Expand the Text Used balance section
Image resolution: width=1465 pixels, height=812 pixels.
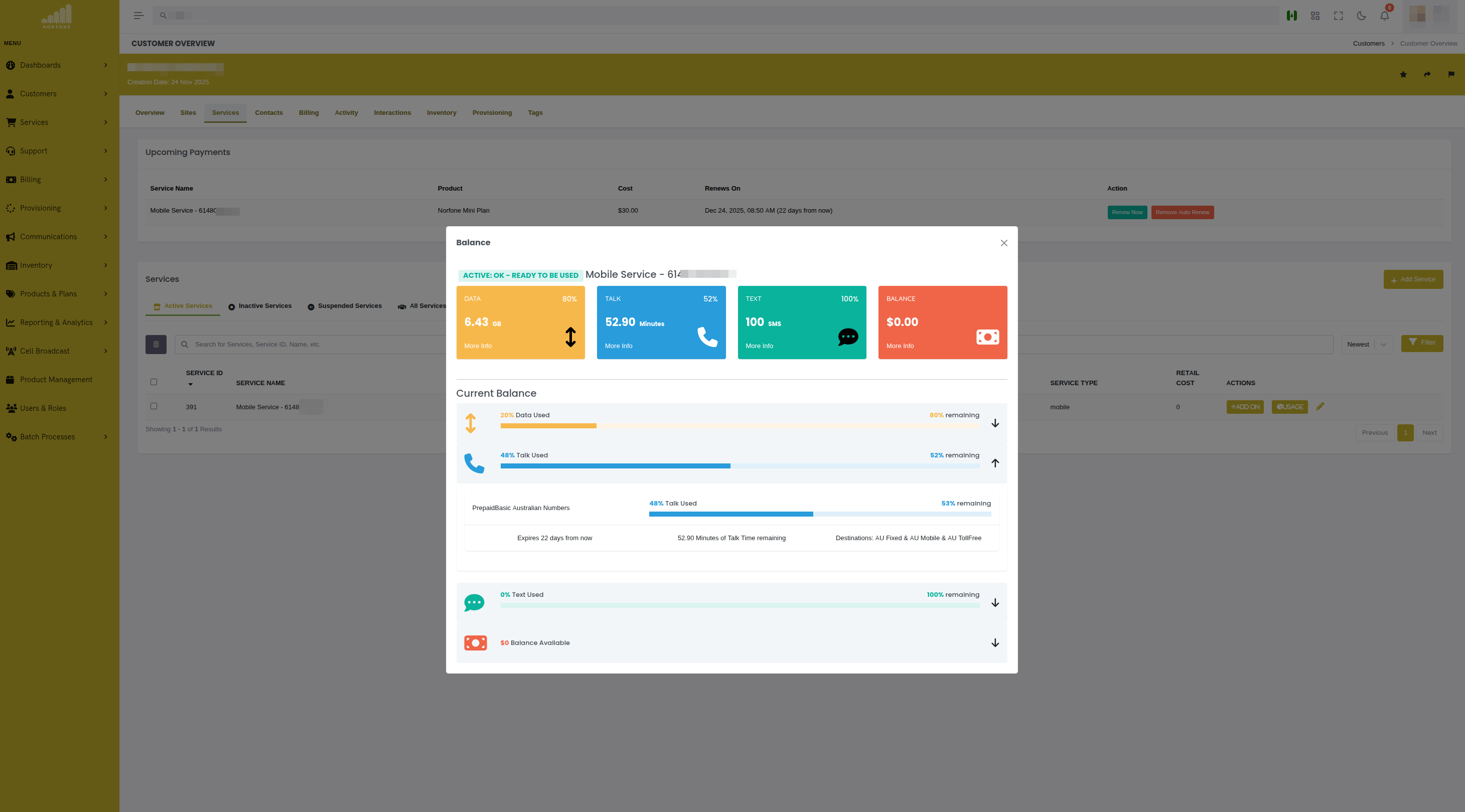point(995,602)
